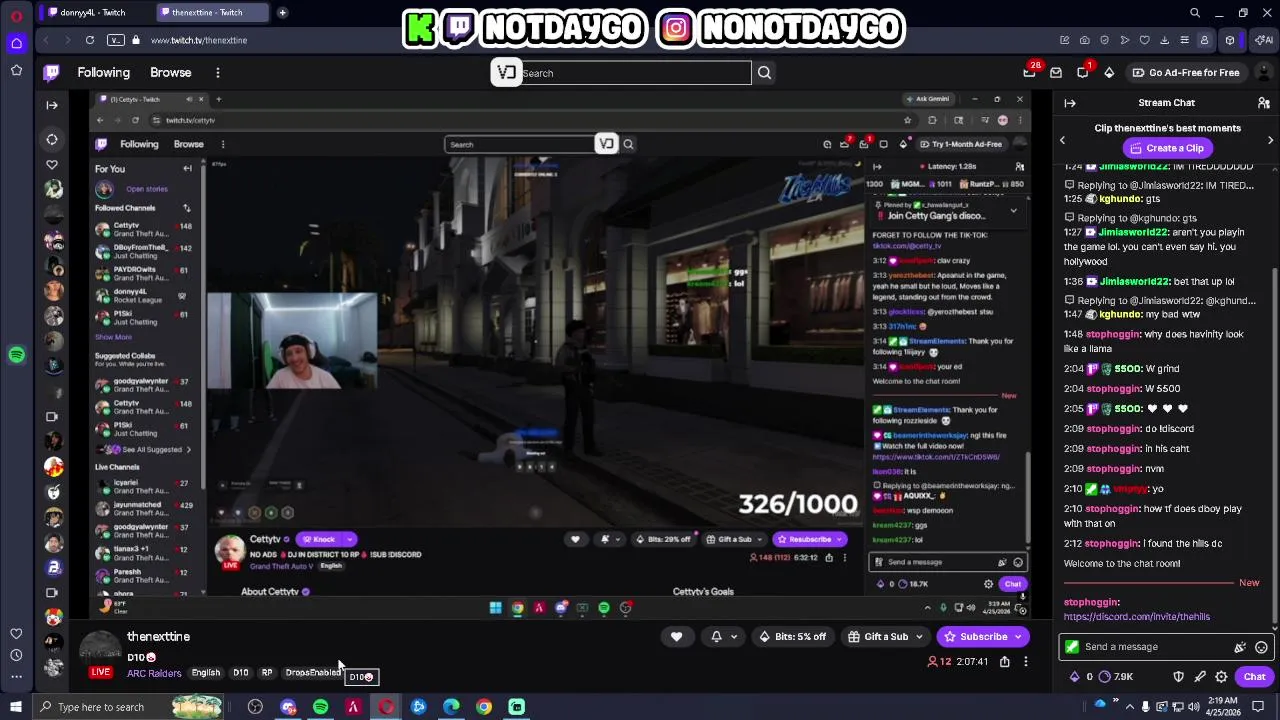Click thenexttine's stream video player
The image size is (1280, 720).
coord(560,355)
